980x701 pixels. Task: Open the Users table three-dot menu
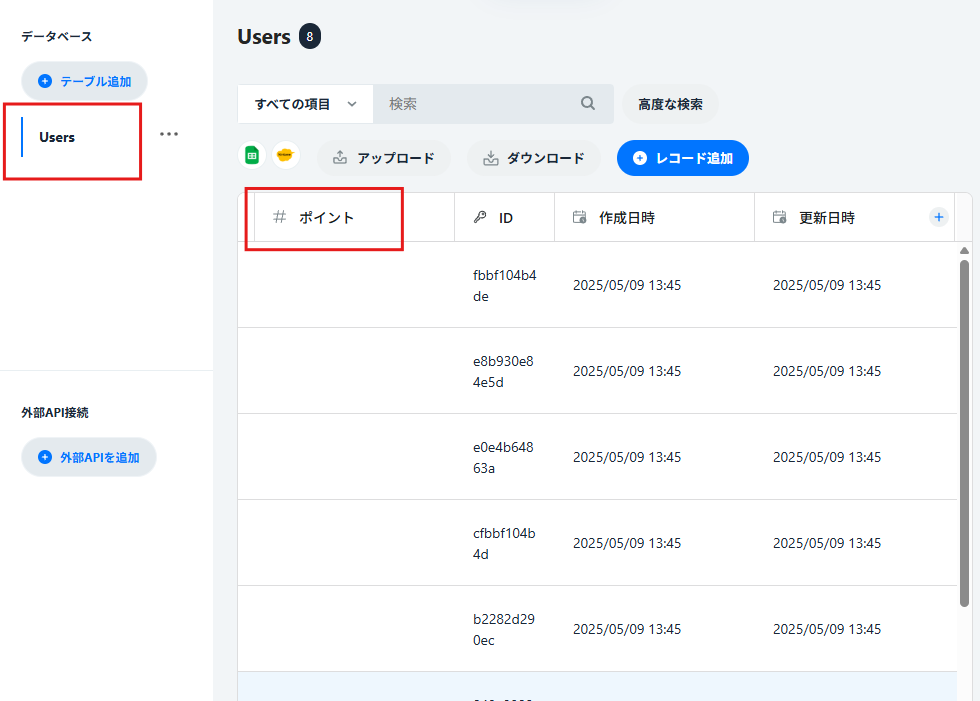pyautogui.click(x=169, y=134)
